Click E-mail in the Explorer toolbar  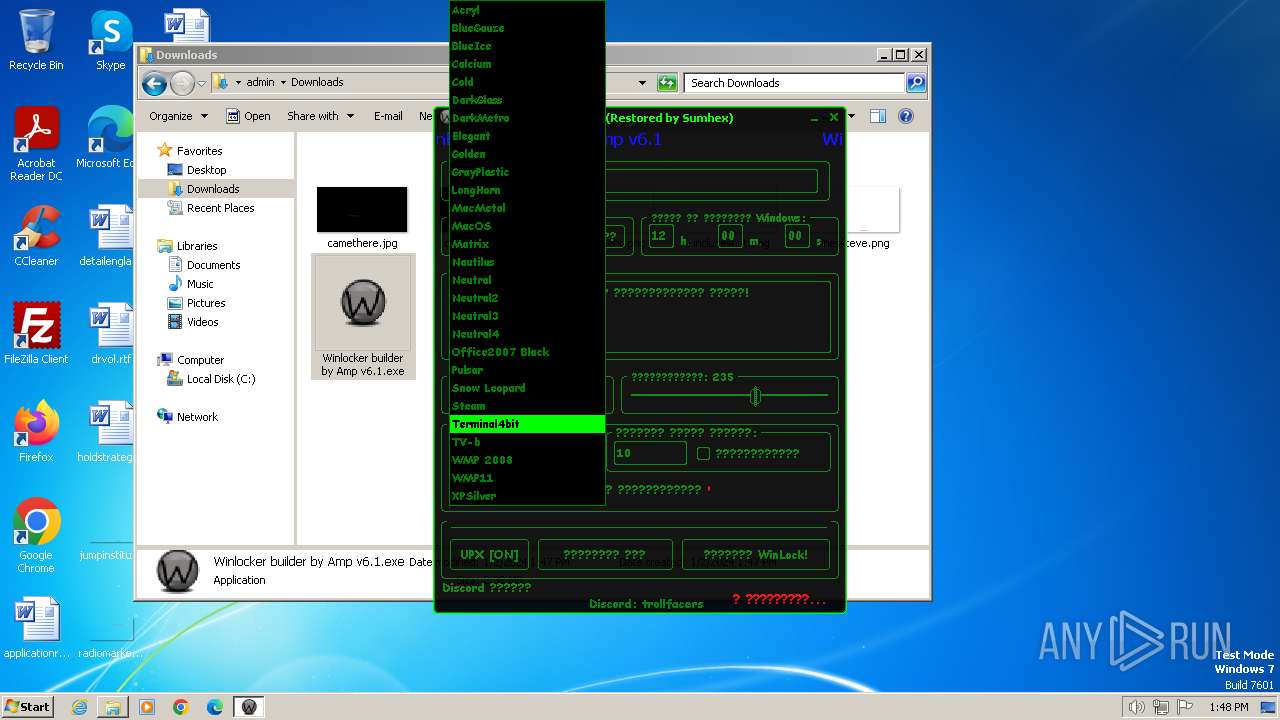coord(388,116)
